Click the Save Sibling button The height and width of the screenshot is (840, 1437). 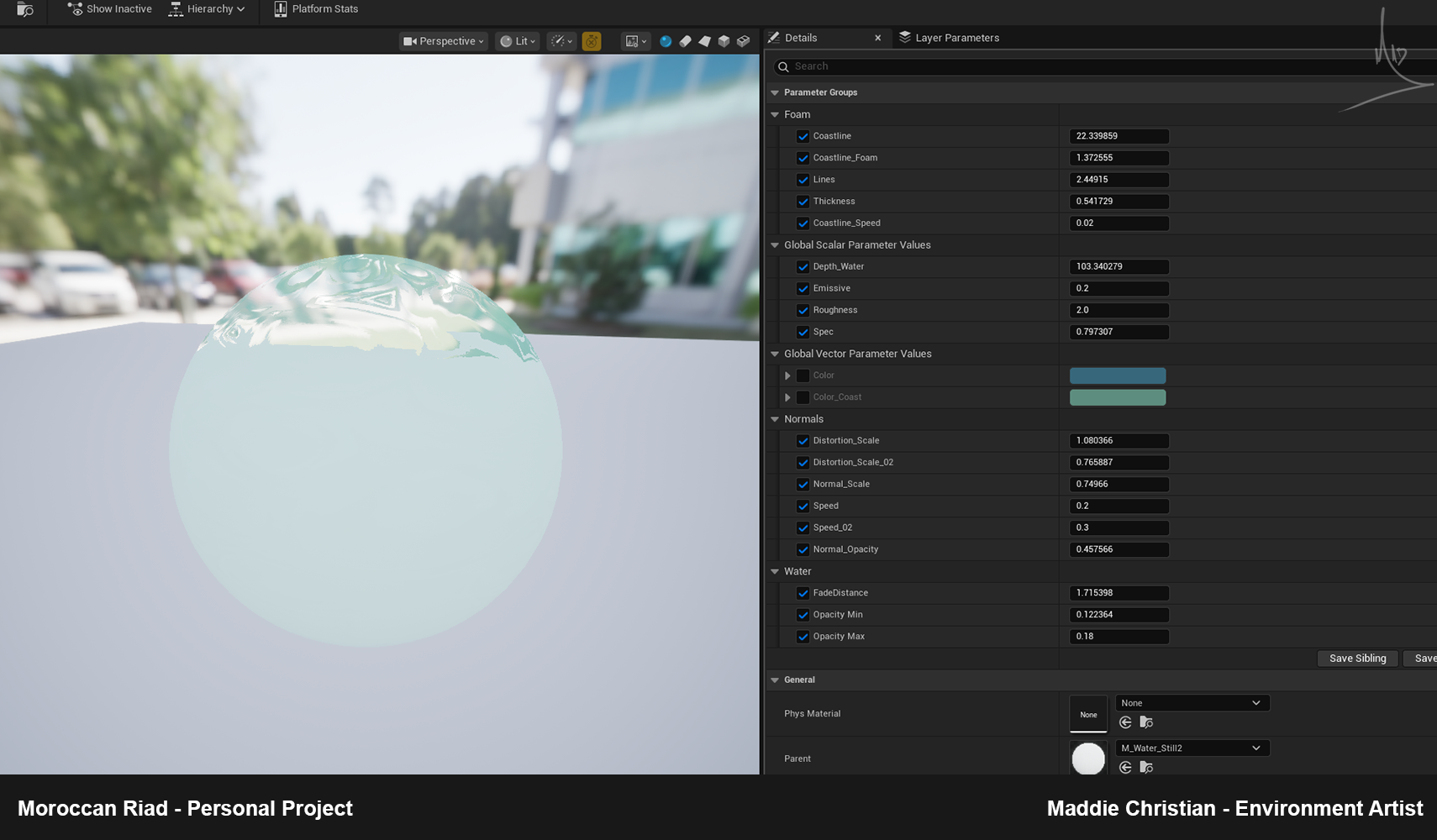1357,659
